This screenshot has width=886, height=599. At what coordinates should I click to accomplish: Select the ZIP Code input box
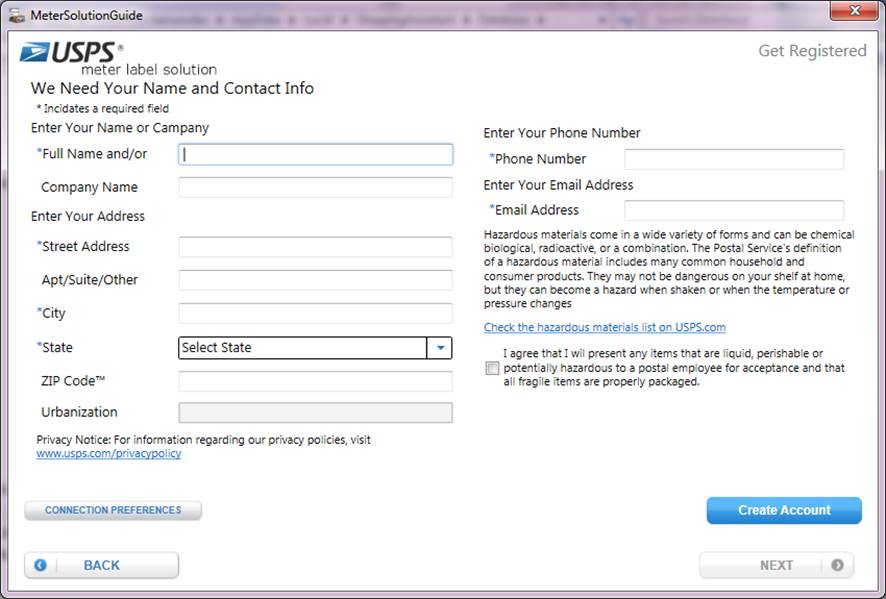click(x=315, y=381)
